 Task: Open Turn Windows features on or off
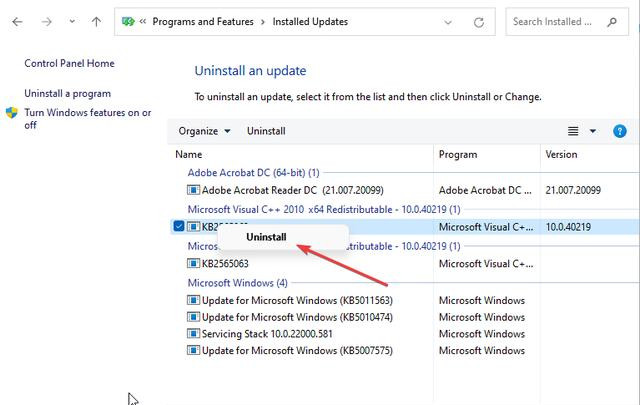(x=87, y=118)
